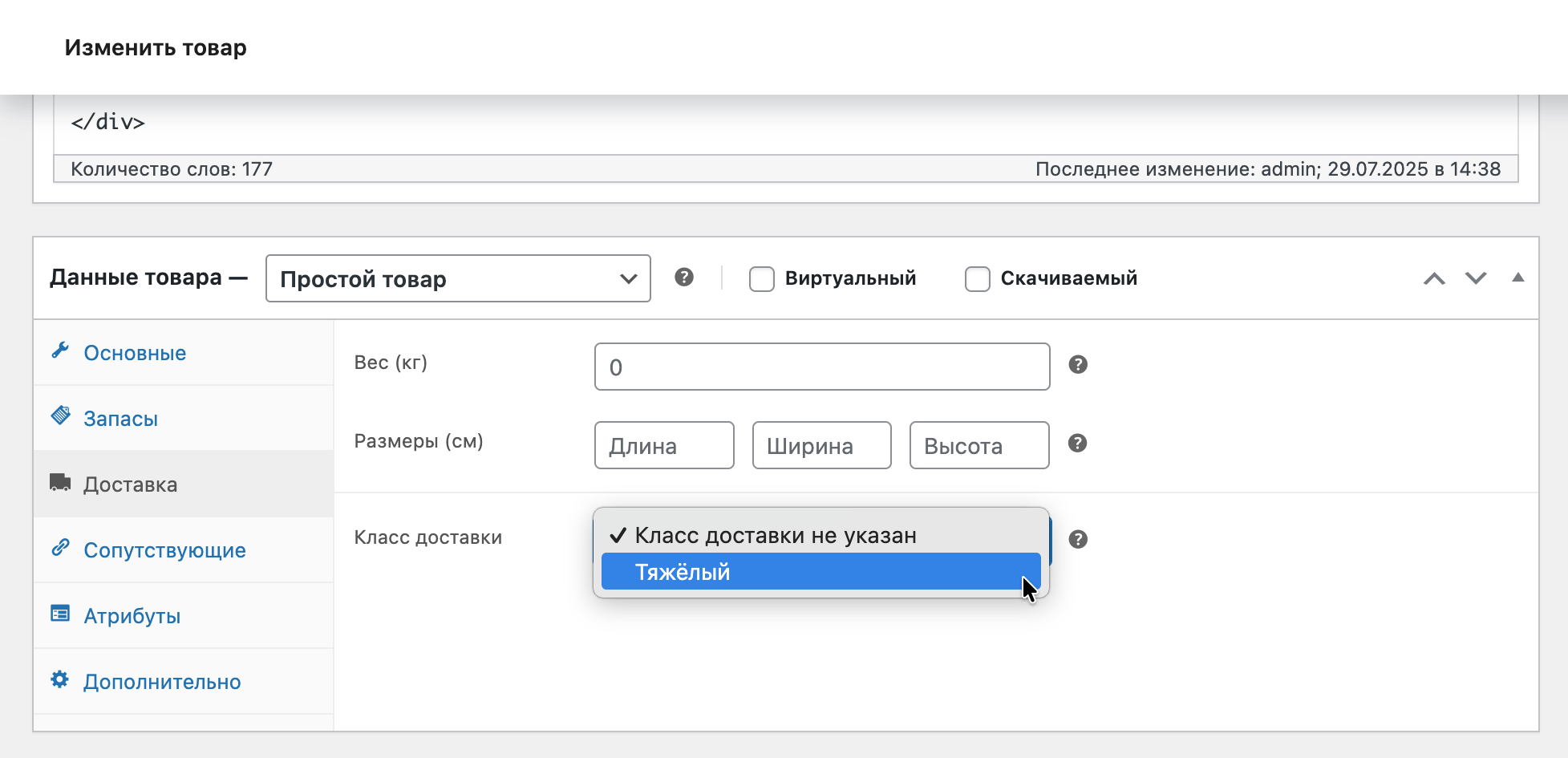Click help icon next to dimensions fields

tap(1078, 444)
